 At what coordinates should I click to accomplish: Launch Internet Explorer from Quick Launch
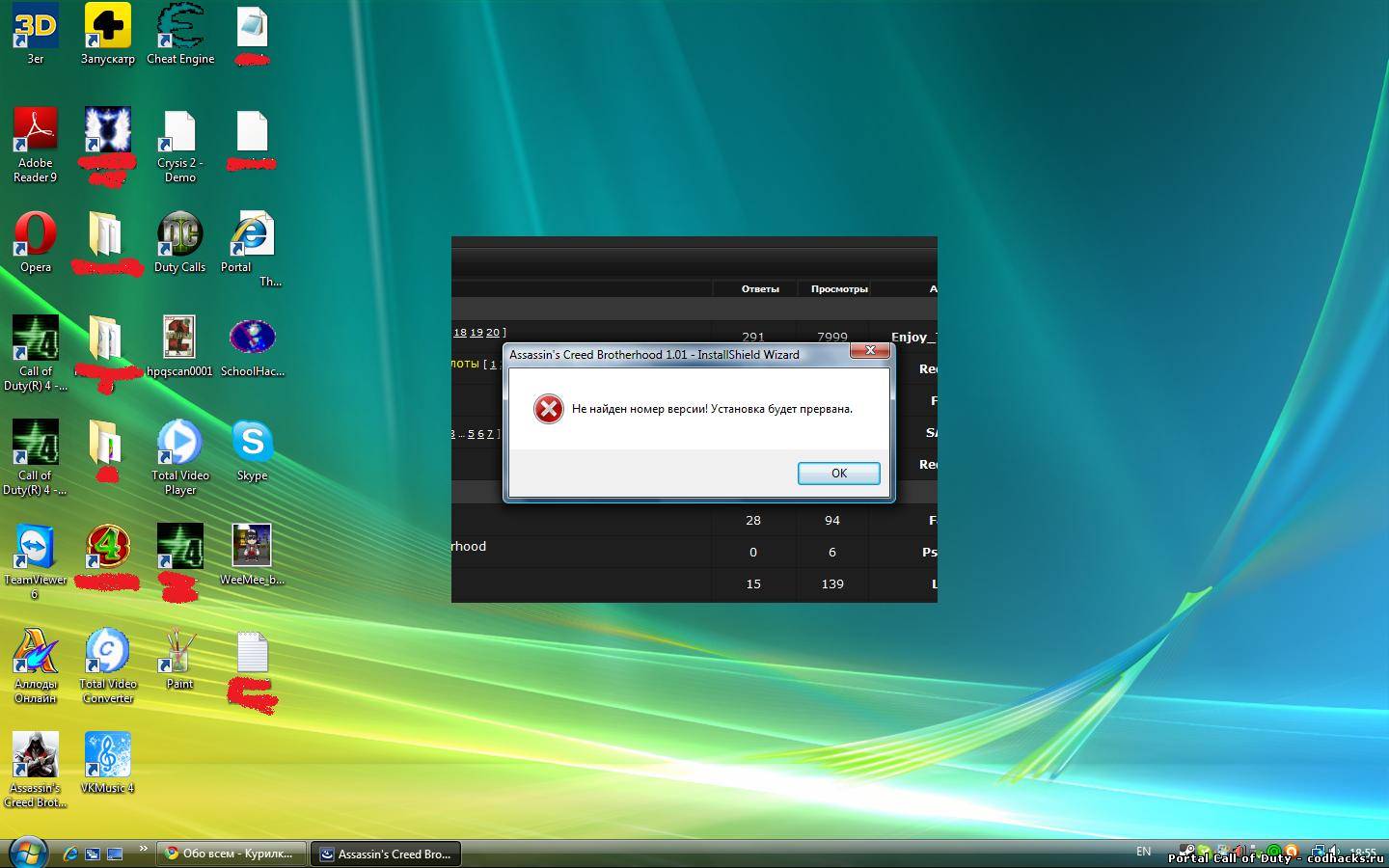69,854
